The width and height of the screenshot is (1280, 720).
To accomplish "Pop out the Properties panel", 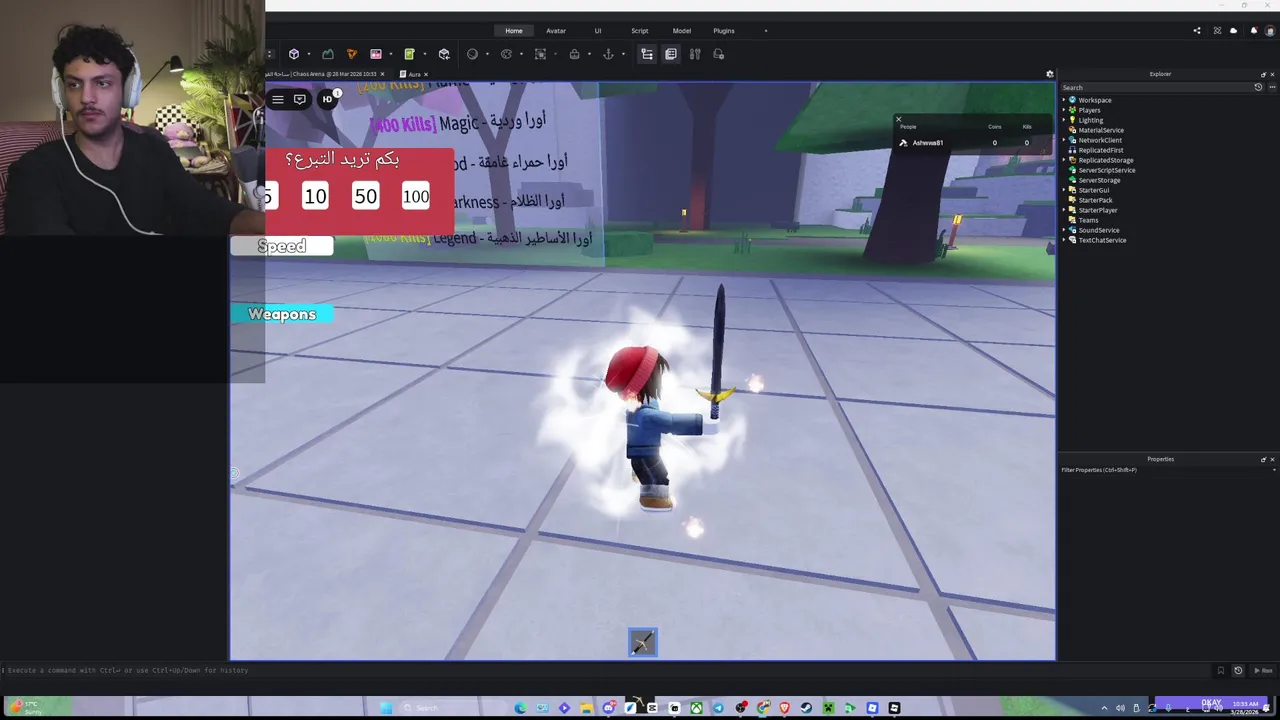I will [x=1263, y=459].
